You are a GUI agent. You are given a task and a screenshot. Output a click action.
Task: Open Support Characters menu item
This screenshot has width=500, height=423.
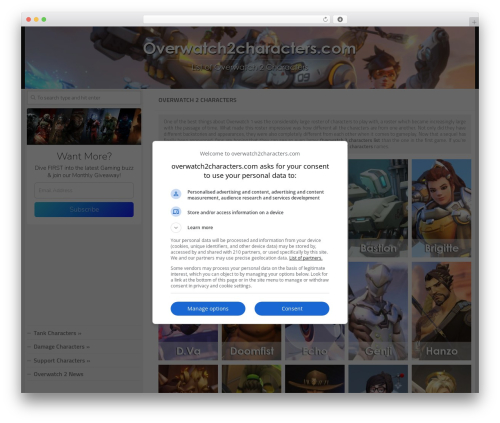point(62,360)
